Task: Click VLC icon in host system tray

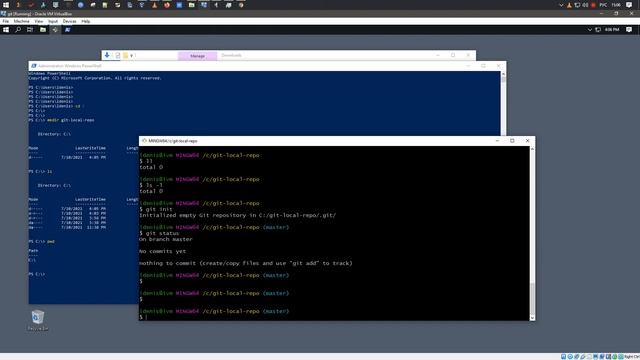Action: pyautogui.click(x=569, y=5)
